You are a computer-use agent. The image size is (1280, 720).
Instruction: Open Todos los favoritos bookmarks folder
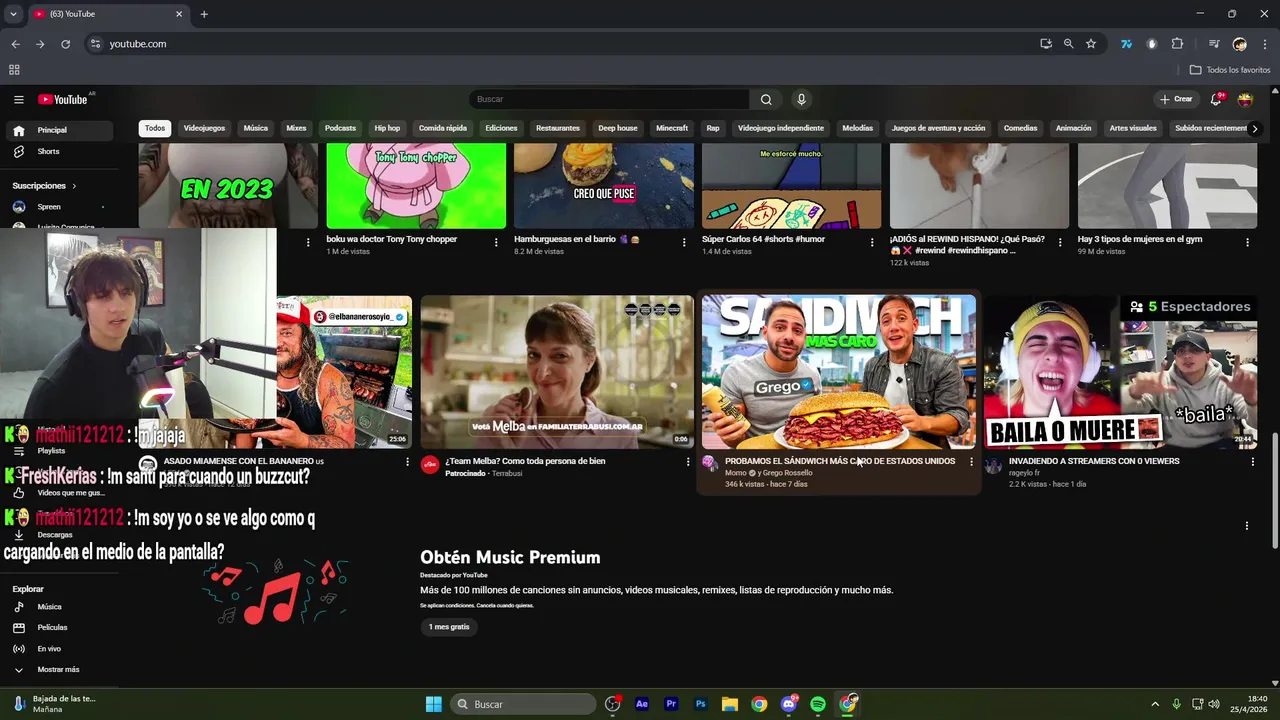pyautogui.click(x=1230, y=70)
